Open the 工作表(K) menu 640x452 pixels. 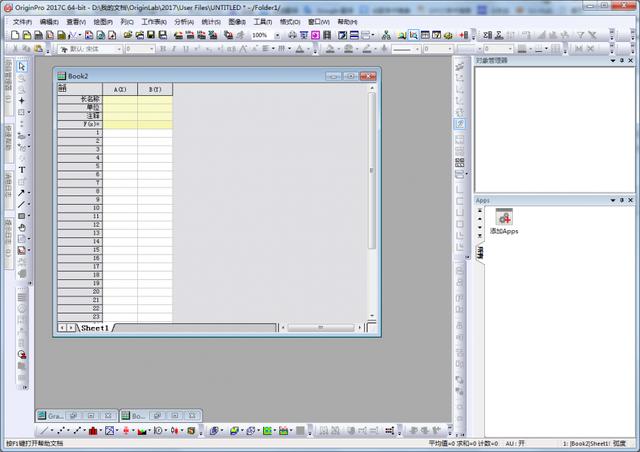point(153,21)
